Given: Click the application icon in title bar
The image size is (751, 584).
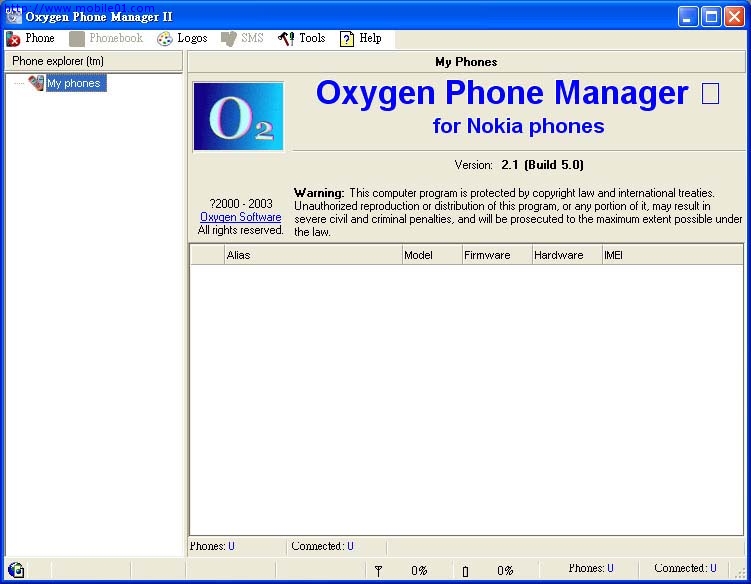Looking at the screenshot, I should coord(13,16).
